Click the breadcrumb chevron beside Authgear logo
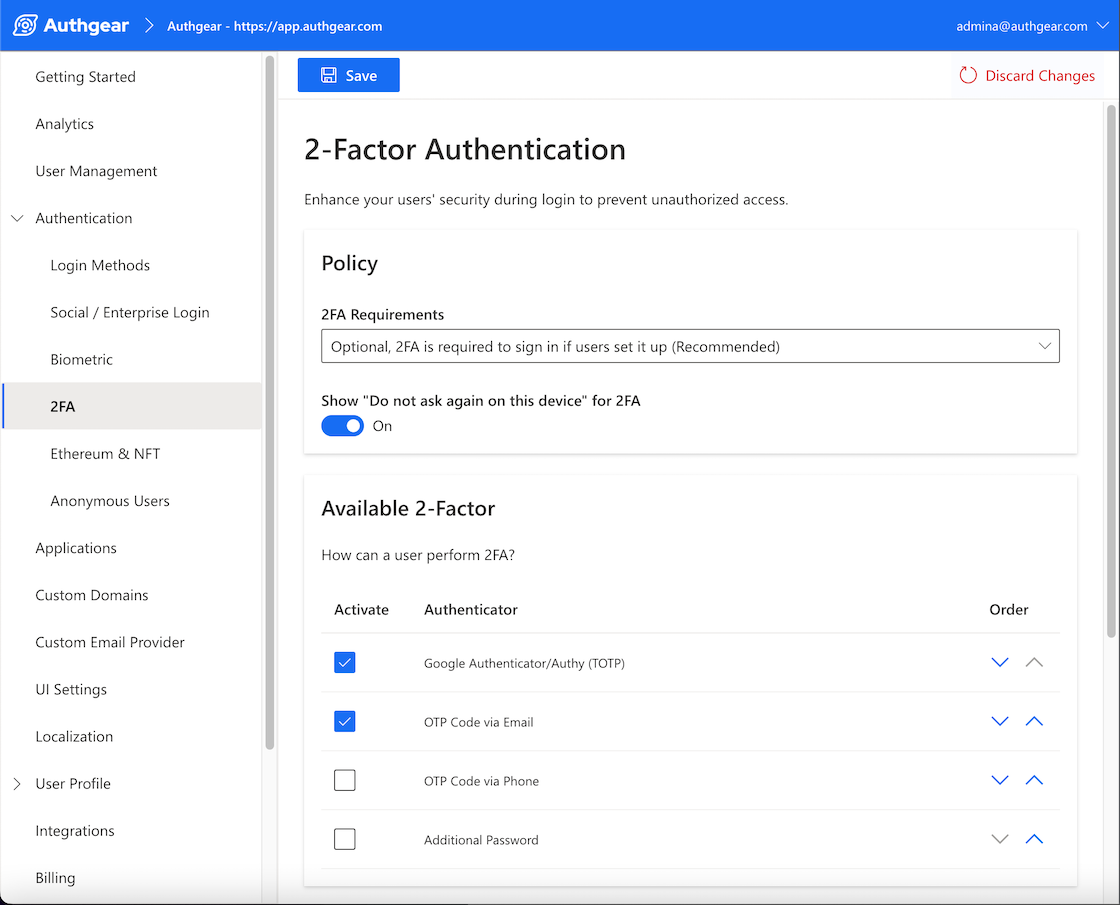1120x905 pixels. [148, 26]
